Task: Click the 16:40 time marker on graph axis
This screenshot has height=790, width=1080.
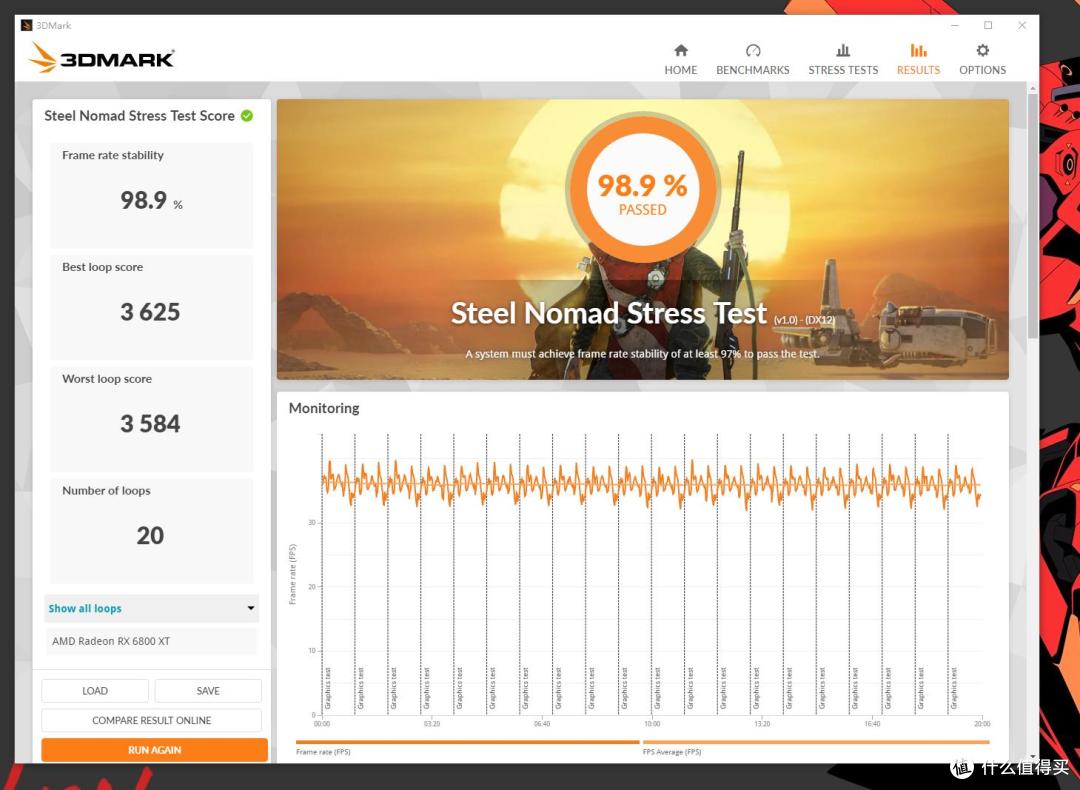Action: [872, 724]
